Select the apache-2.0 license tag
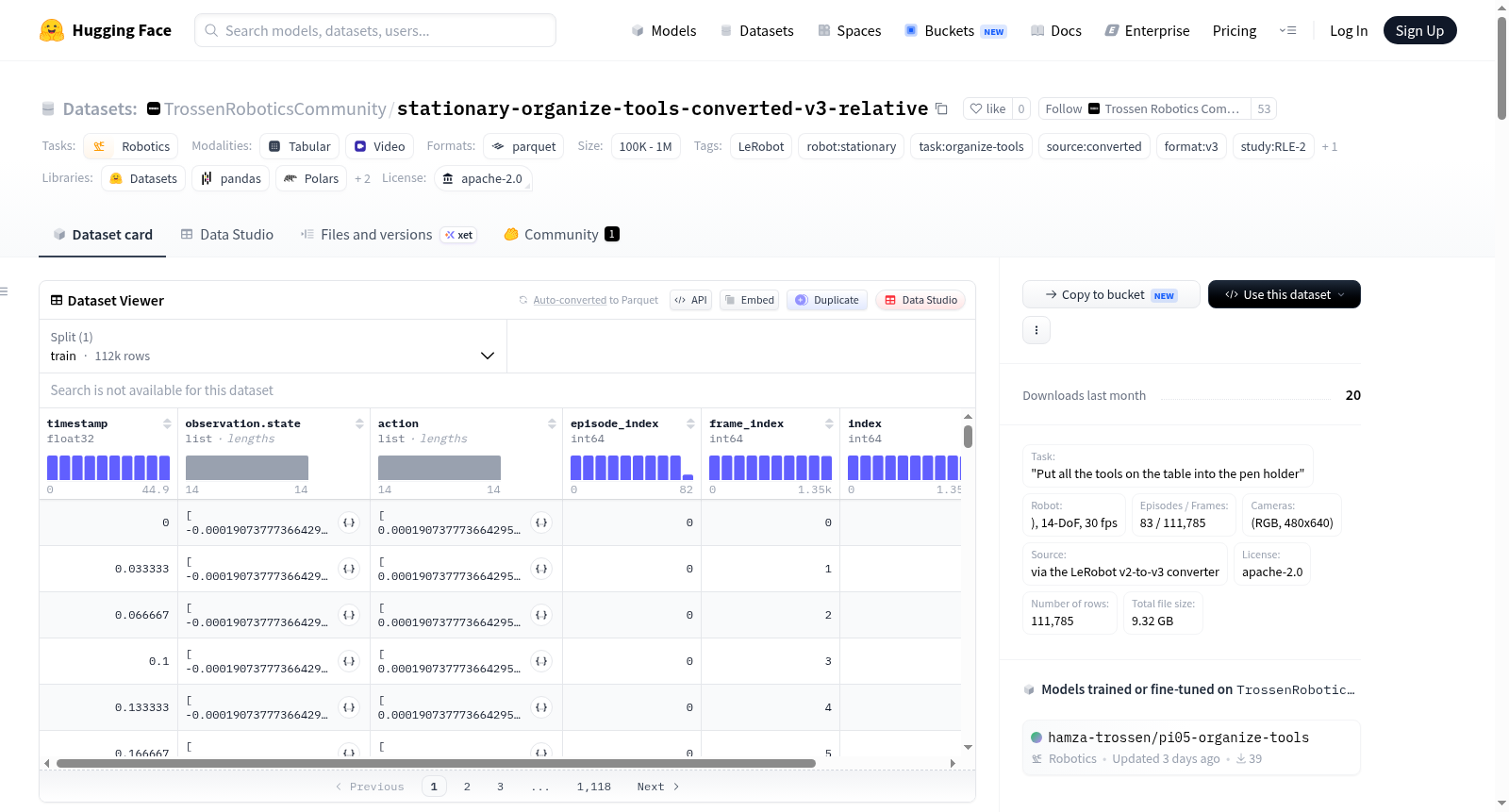Viewport: 1509px width, 812px height. click(x=483, y=178)
